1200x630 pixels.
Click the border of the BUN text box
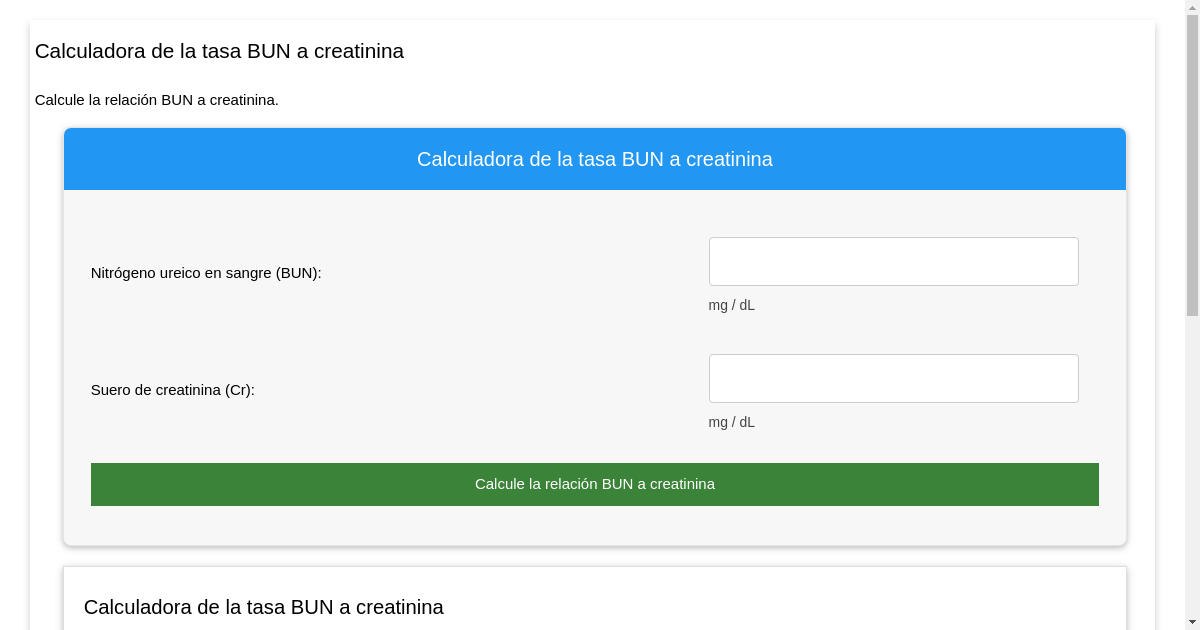893,238
